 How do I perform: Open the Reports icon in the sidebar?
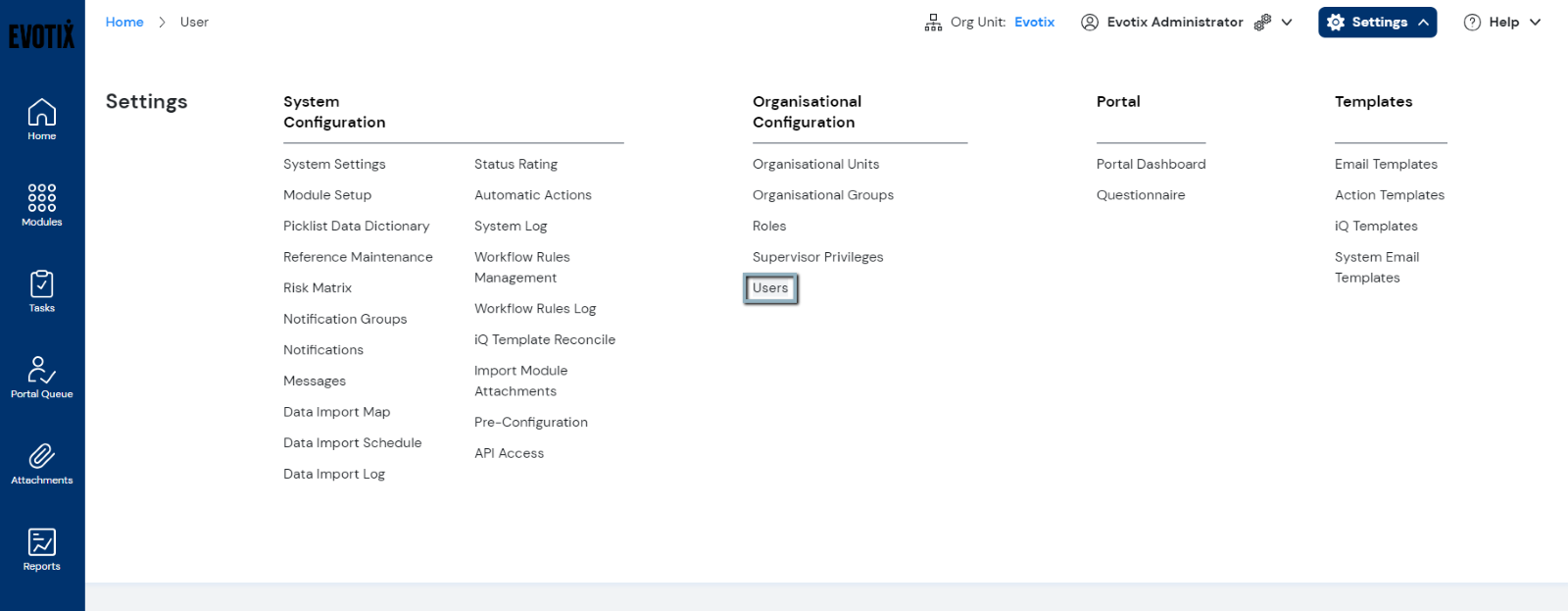[40, 541]
